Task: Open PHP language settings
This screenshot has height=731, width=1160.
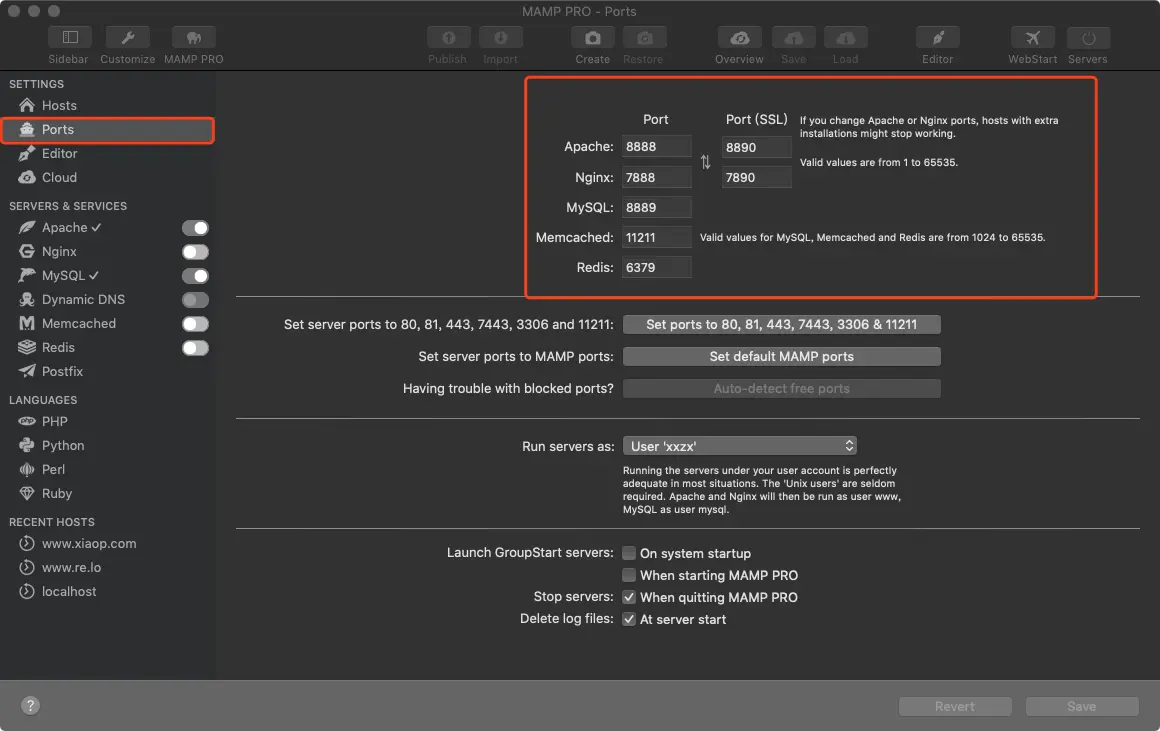Action: coord(54,422)
